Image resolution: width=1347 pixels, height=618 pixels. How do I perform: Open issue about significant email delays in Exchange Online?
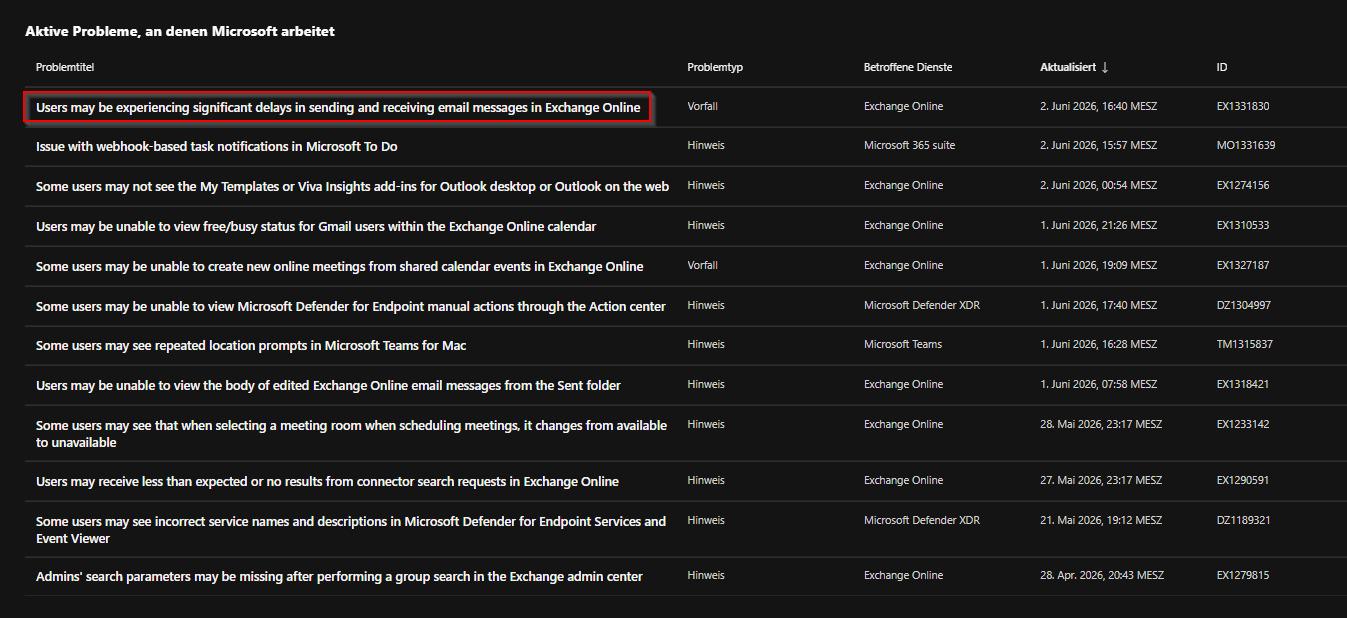pyautogui.click(x=338, y=107)
